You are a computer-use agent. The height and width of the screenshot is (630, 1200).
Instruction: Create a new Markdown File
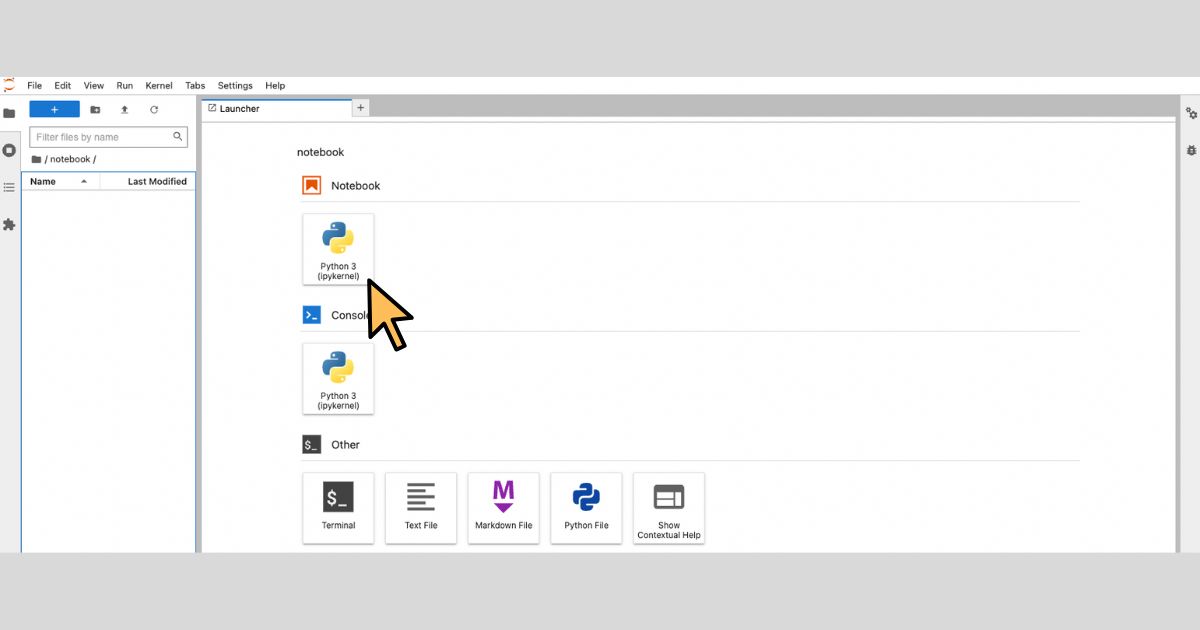pos(503,508)
